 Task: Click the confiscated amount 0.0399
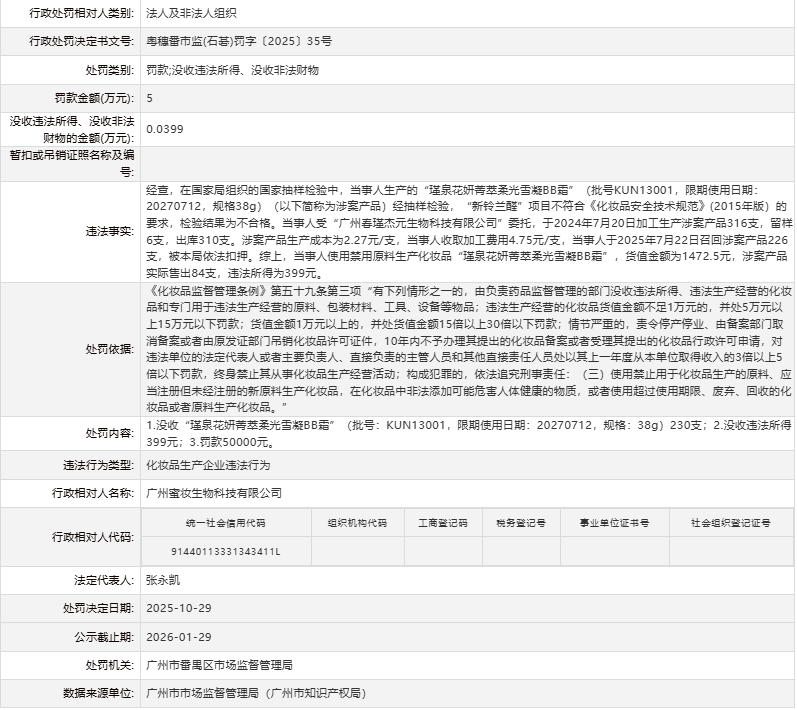tap(165, 129)
